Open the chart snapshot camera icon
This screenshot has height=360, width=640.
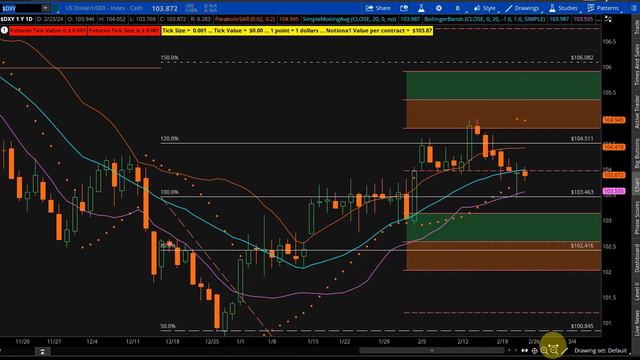tap(404, 8)
